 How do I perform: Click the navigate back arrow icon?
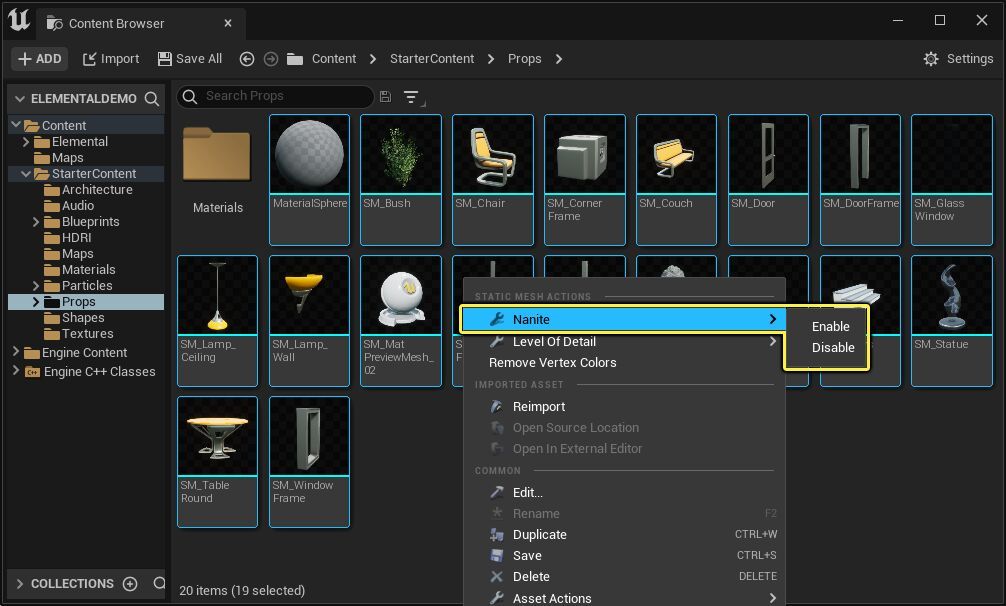246,59
